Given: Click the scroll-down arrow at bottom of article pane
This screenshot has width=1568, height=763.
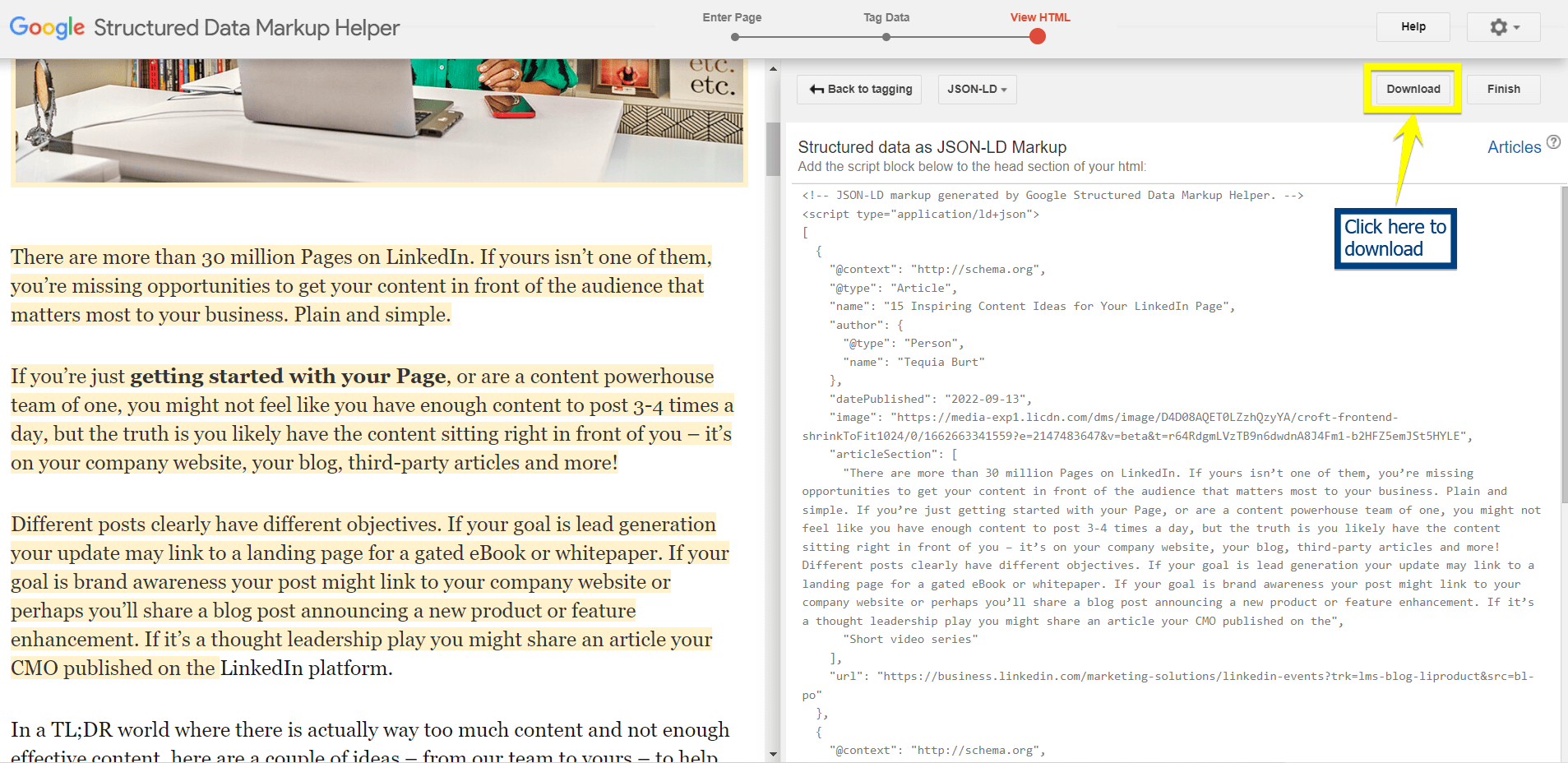Looking at the screenshot, I should point(774,753).
